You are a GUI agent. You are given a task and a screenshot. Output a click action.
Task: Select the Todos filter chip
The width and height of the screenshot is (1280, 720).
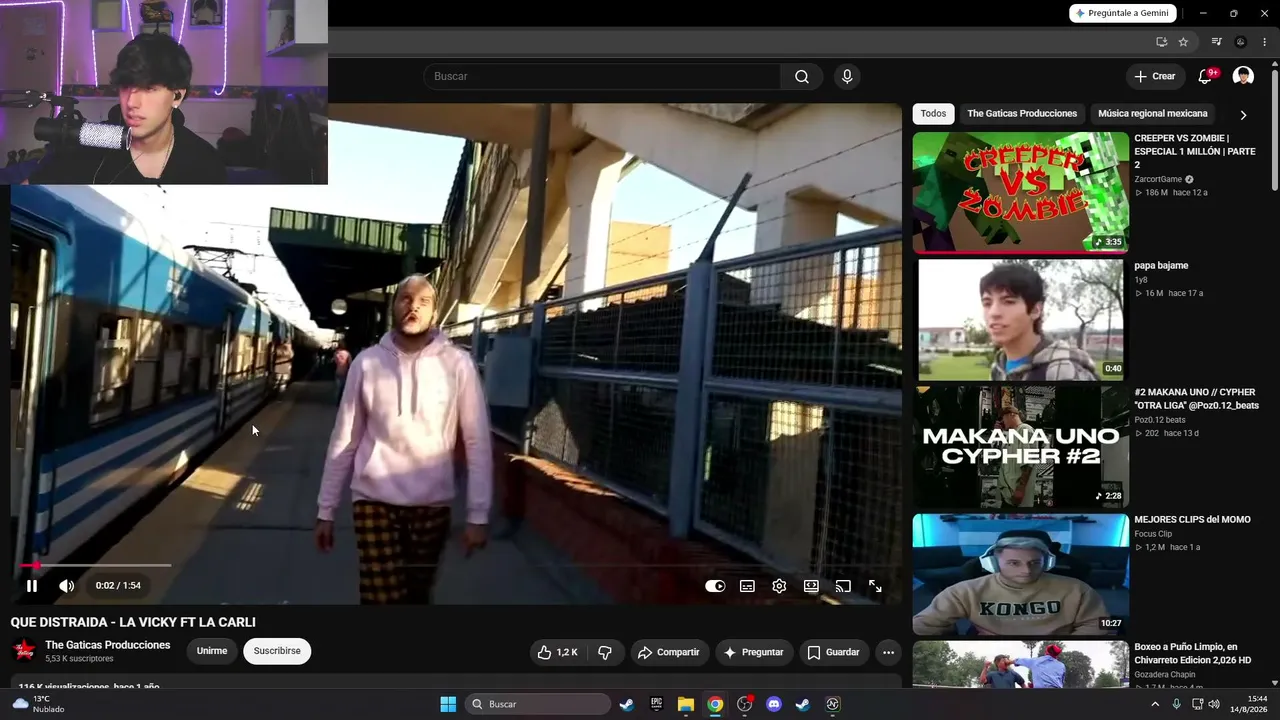933,114
